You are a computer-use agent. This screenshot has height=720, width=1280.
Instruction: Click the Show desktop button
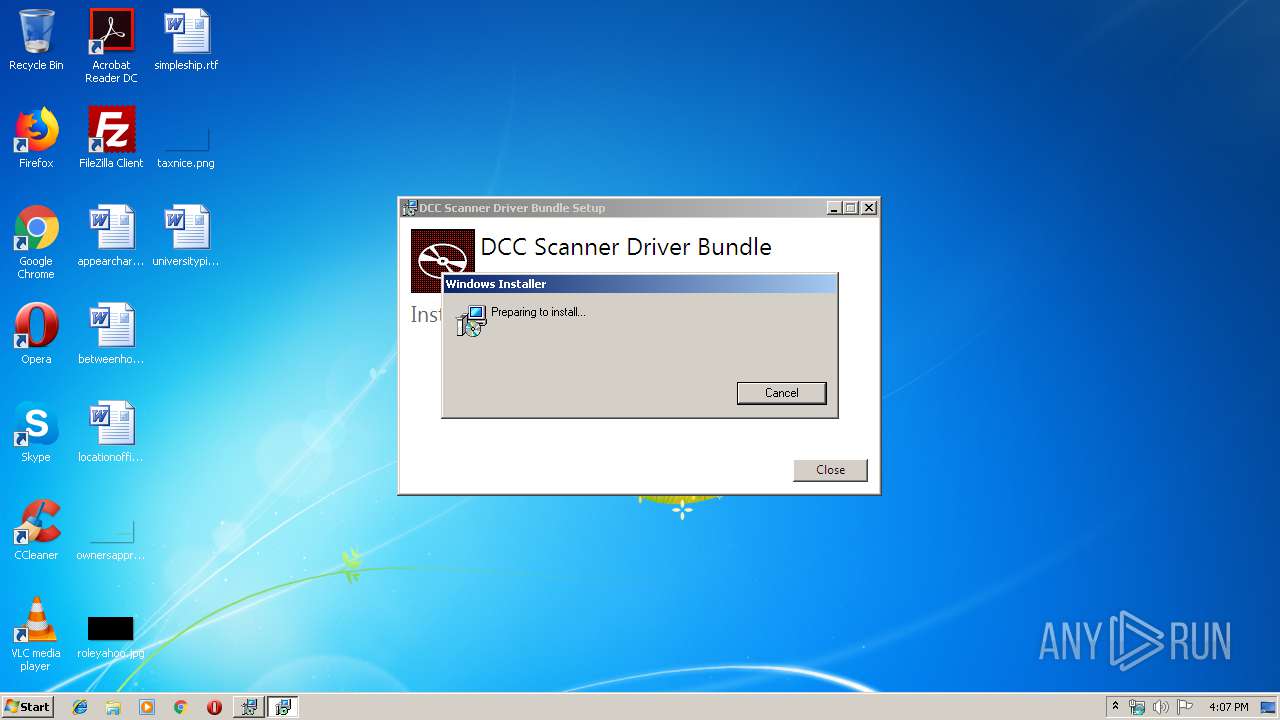pyautogui.click(x=1268, y=707)
